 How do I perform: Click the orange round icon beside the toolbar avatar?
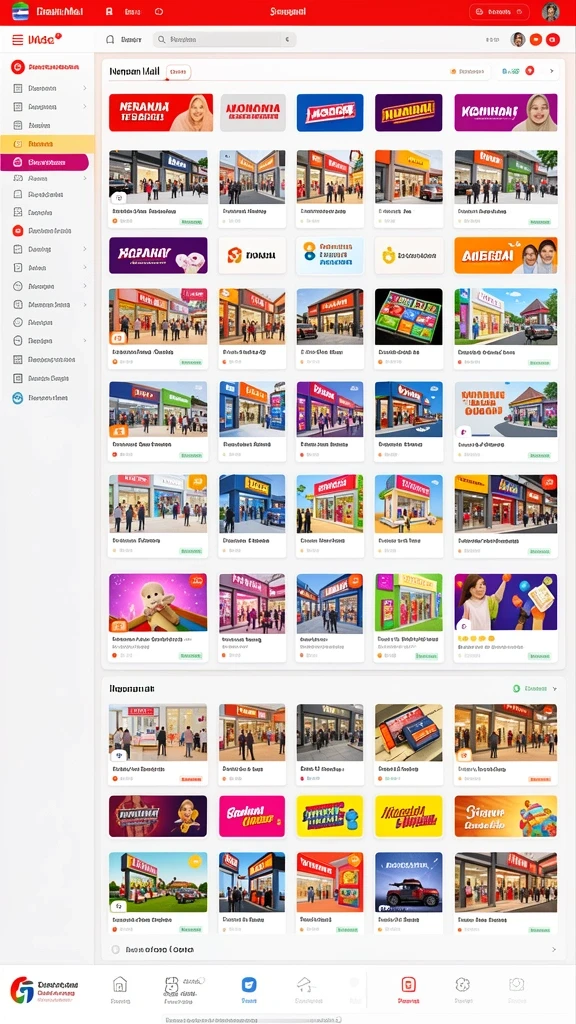(536, 40)
